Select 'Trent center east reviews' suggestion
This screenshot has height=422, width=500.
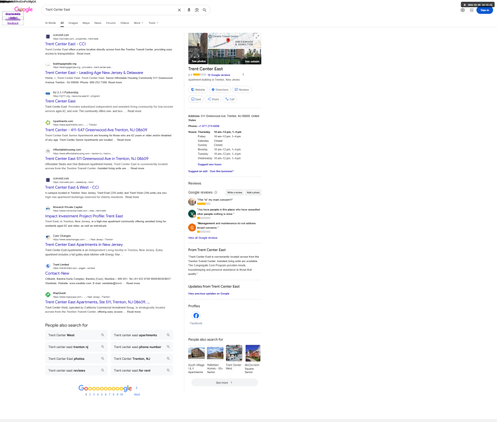click(x=76, y=370)
